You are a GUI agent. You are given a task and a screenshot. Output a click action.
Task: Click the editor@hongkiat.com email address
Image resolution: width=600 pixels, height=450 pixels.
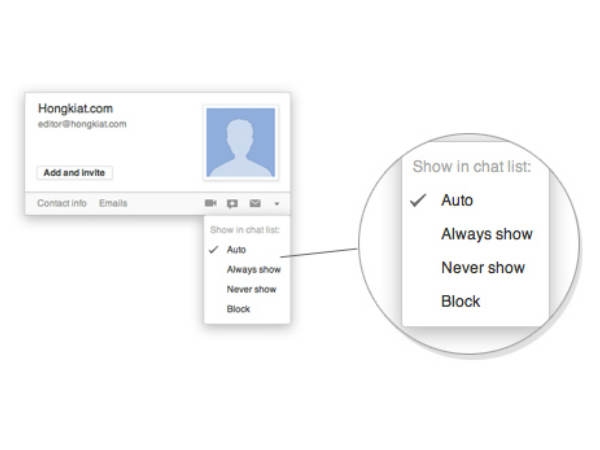[82, 124]
